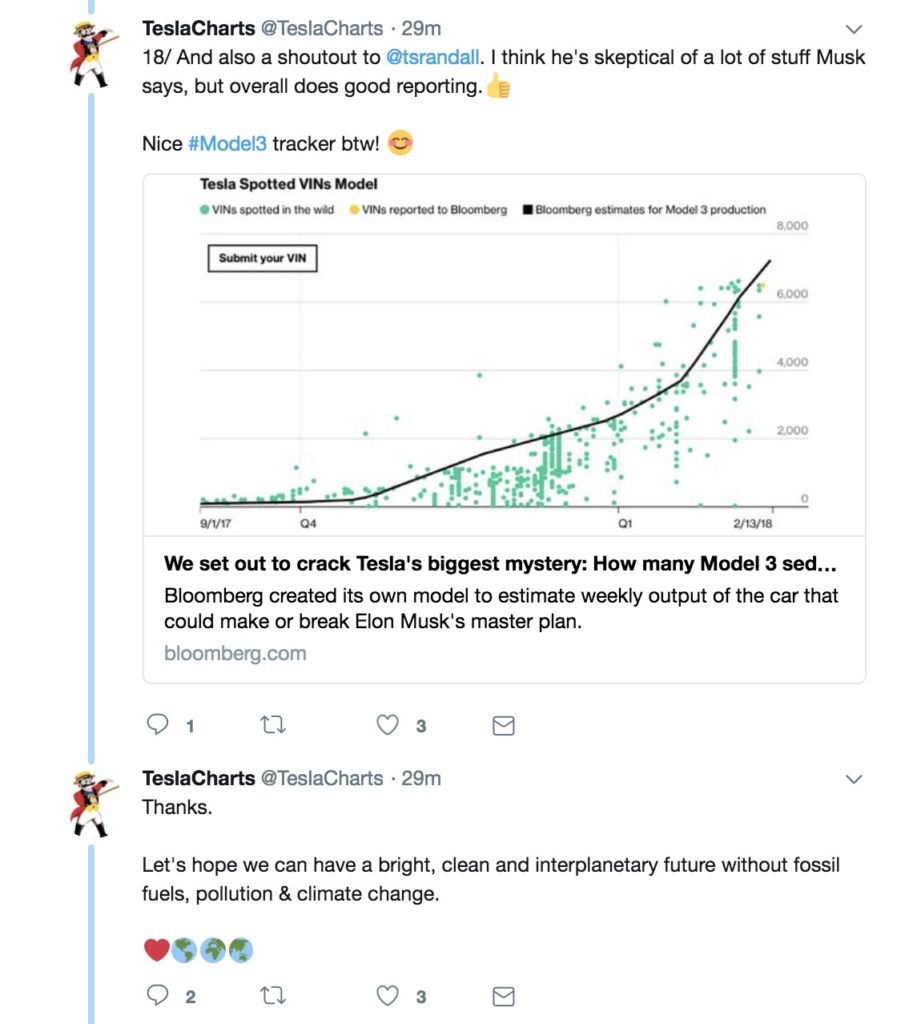Click reply icon on first tweet
The height and width of the screenshot is (1024, 921).
[x=157, y=724]
